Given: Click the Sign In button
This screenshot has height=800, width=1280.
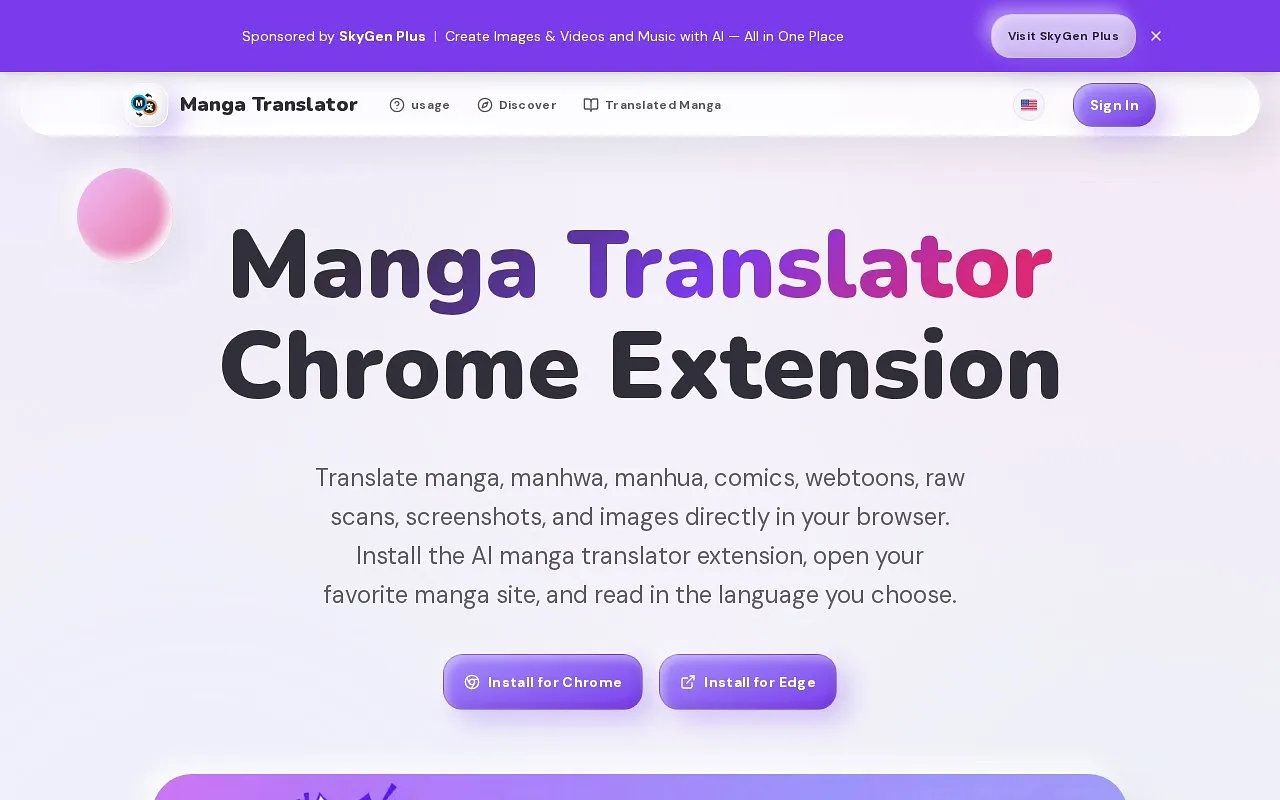Looking at the screenshot, I should (x=1114, y=105).
